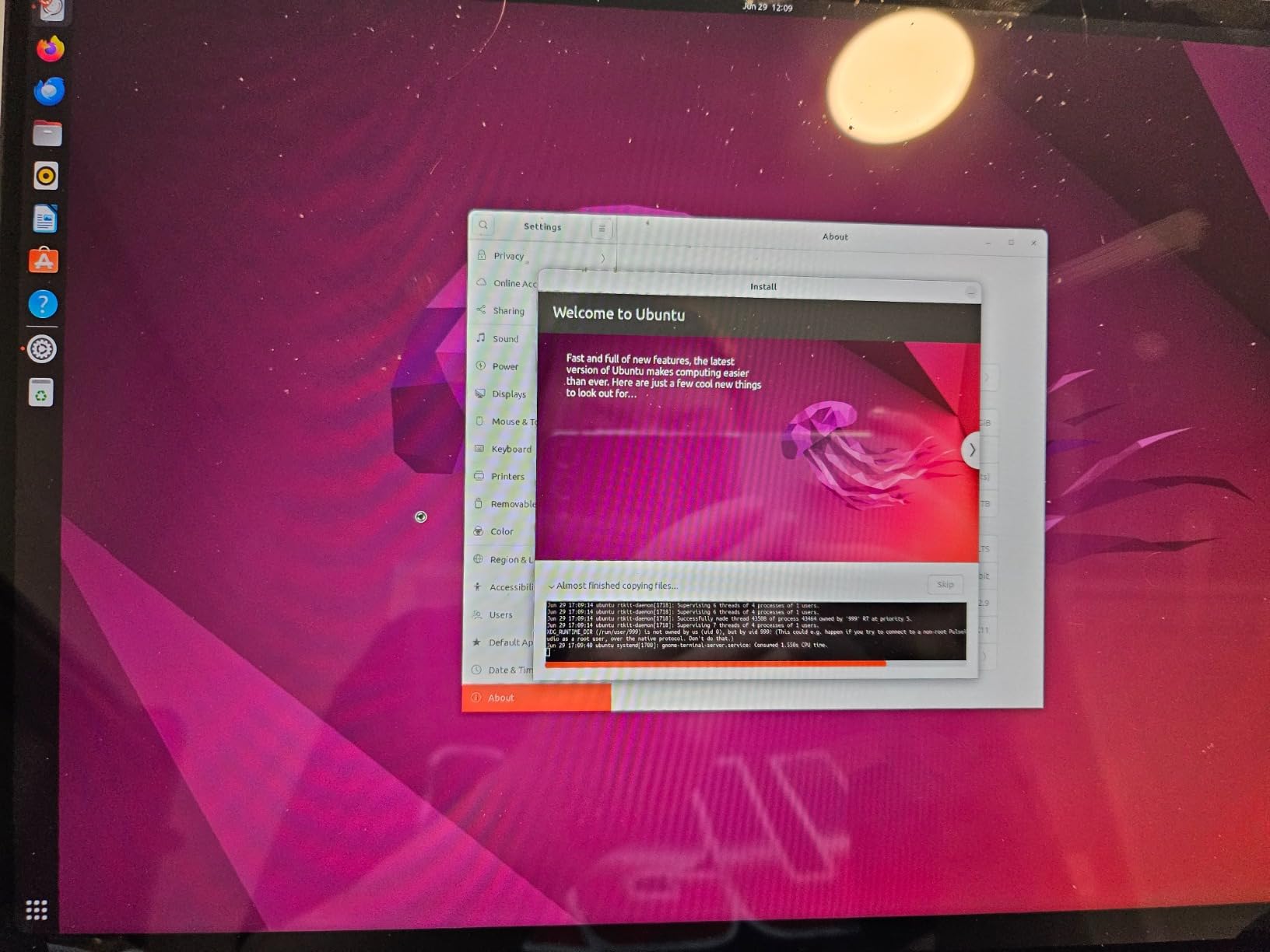This screenshot has height=952, width=1270.
Task: Maximize the Settings window
Action: pos(1011,243)
